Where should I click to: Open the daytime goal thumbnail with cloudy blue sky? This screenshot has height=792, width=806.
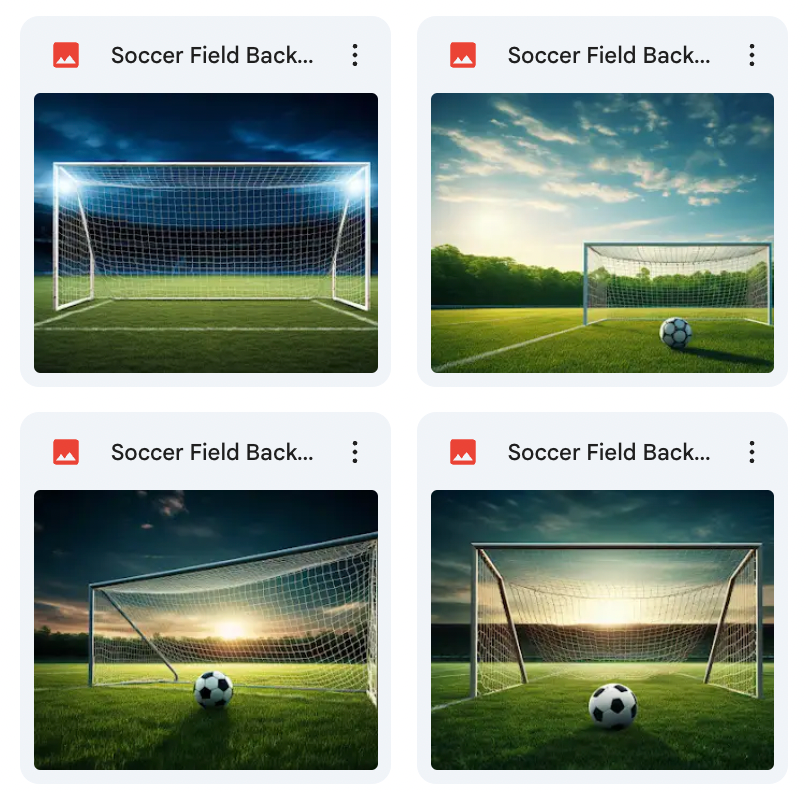(602, 233)
